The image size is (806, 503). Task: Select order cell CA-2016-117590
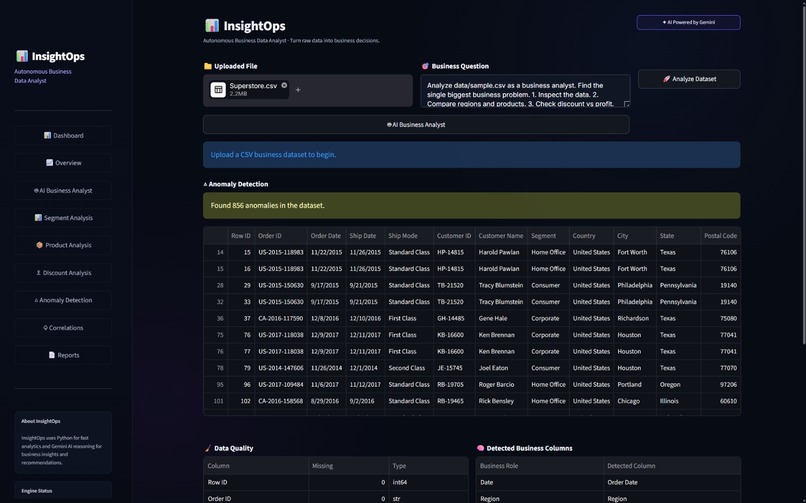[x=281, y=319]
